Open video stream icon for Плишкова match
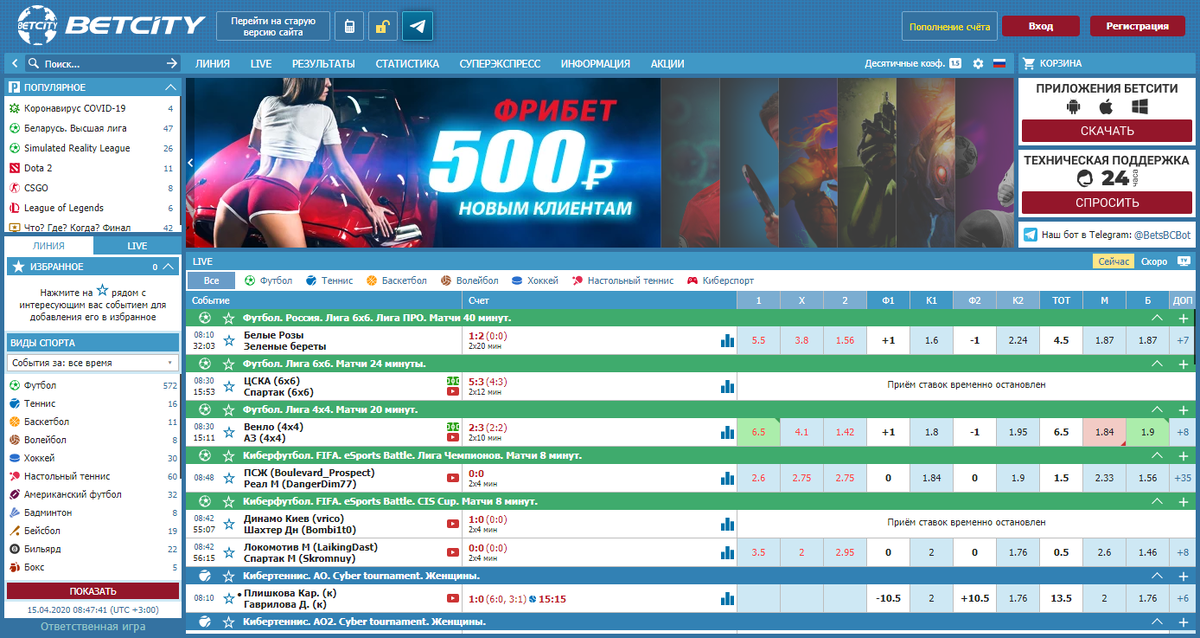This screenshot has width=1200, height=638. pyautogui.click(x=453, y=598)
